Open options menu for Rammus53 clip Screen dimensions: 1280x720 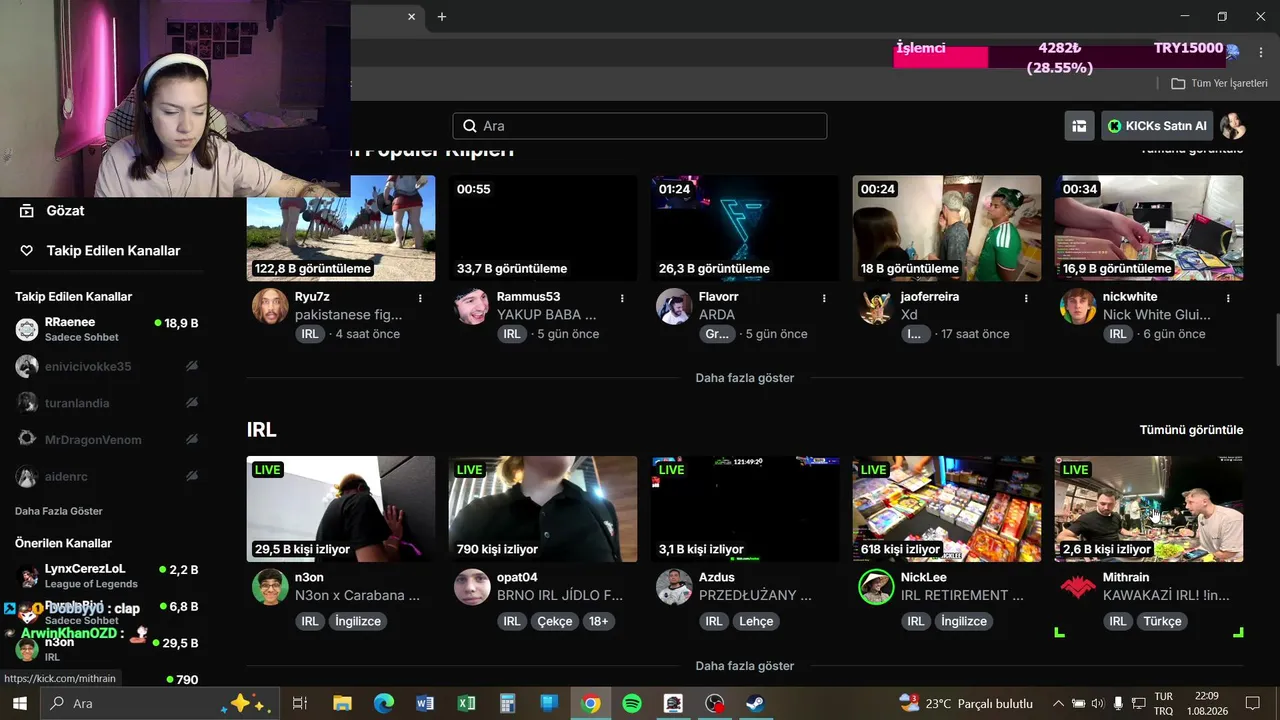point(622,298)
